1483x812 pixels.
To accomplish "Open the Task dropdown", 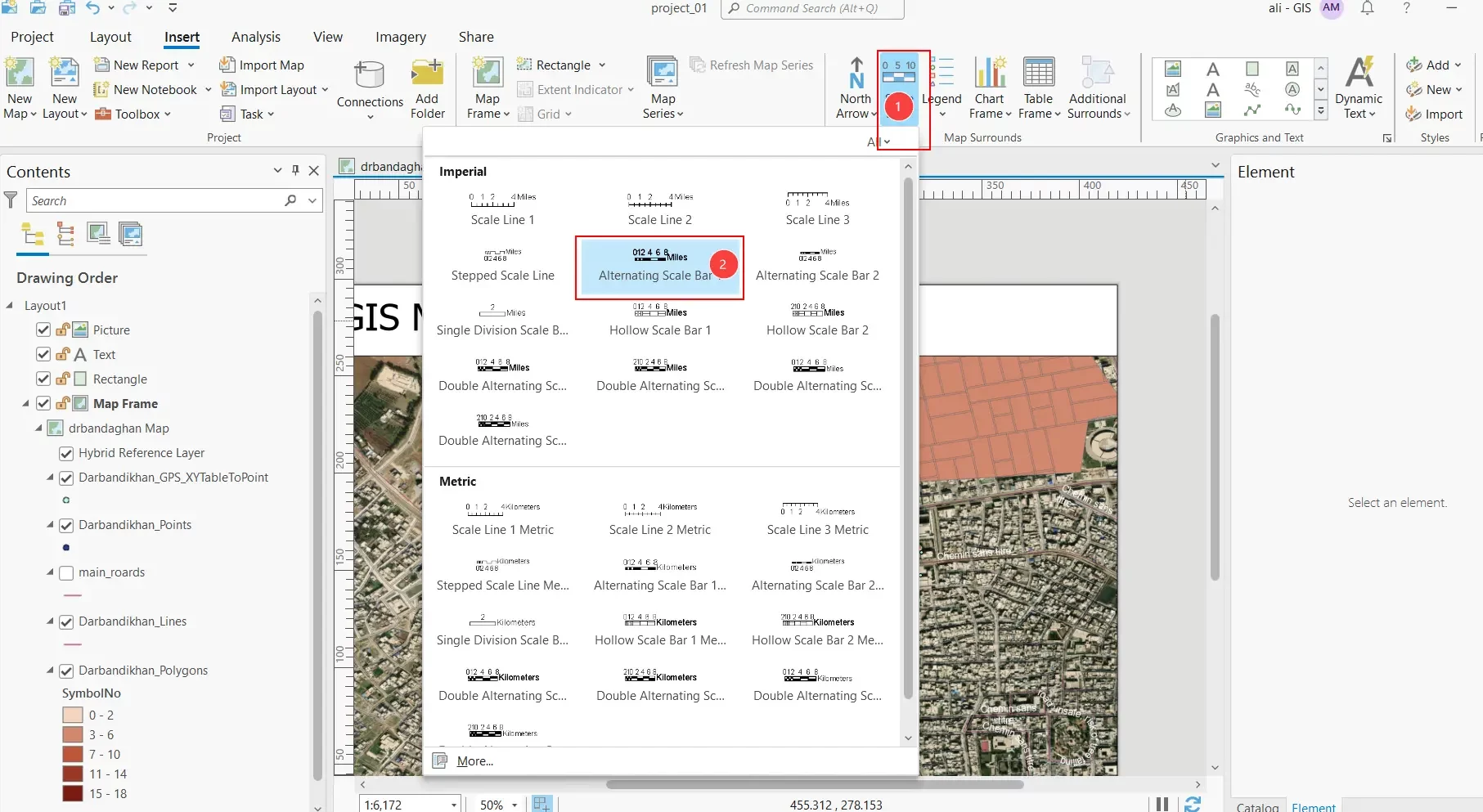I will pyautogui.click(x=270, y=114).
